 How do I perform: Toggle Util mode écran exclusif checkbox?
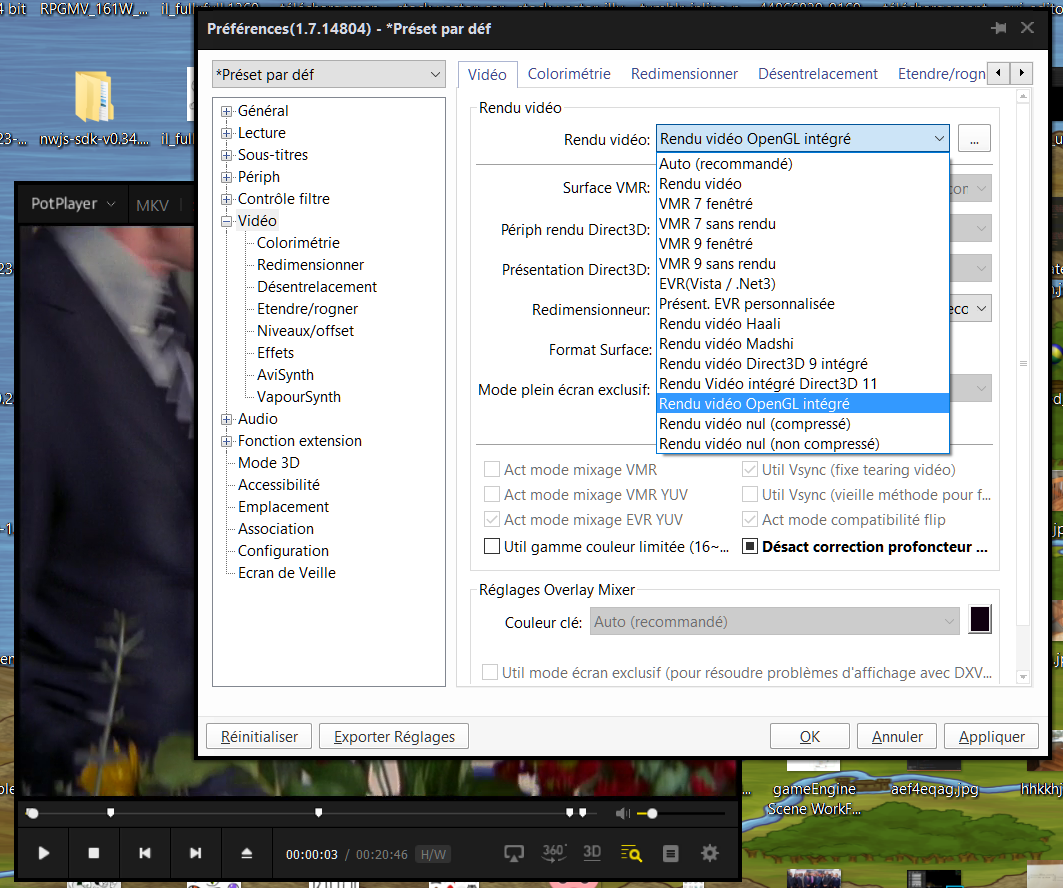(489, 672)
